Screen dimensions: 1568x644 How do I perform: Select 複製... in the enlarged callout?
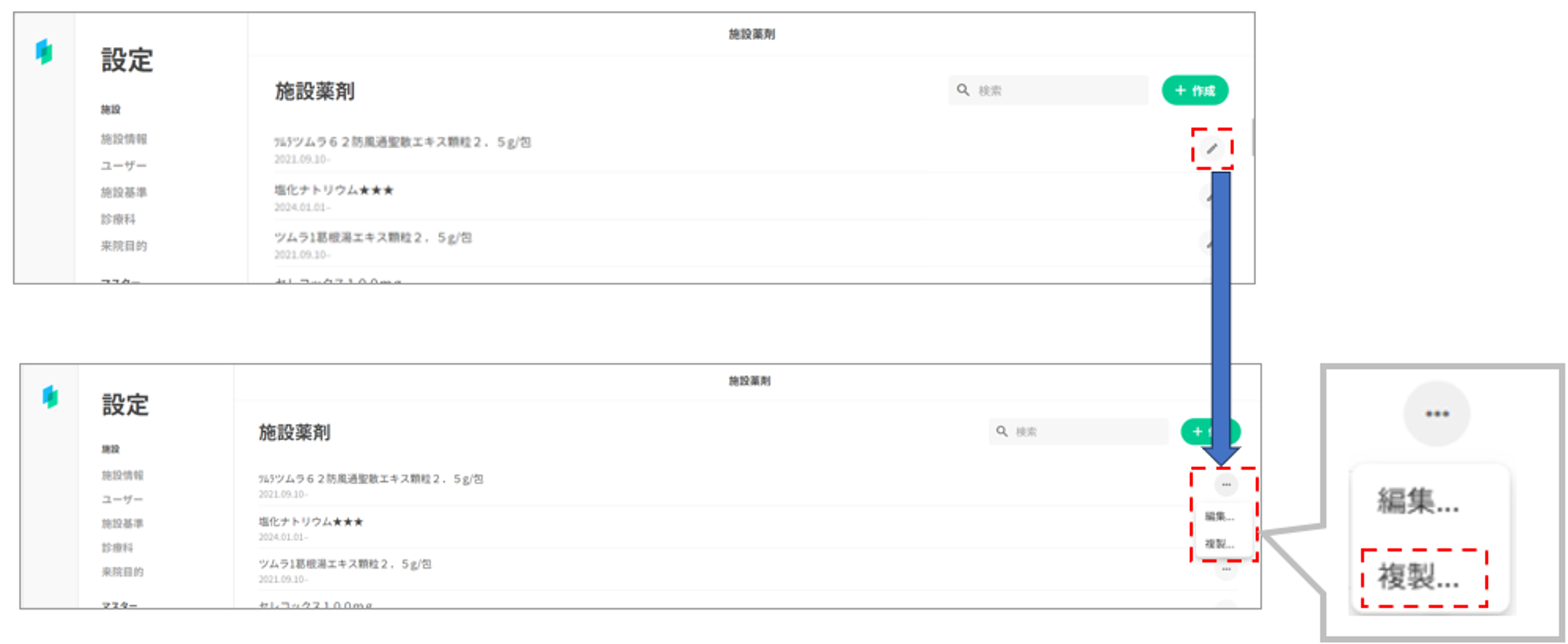(x=1418, y=577)
